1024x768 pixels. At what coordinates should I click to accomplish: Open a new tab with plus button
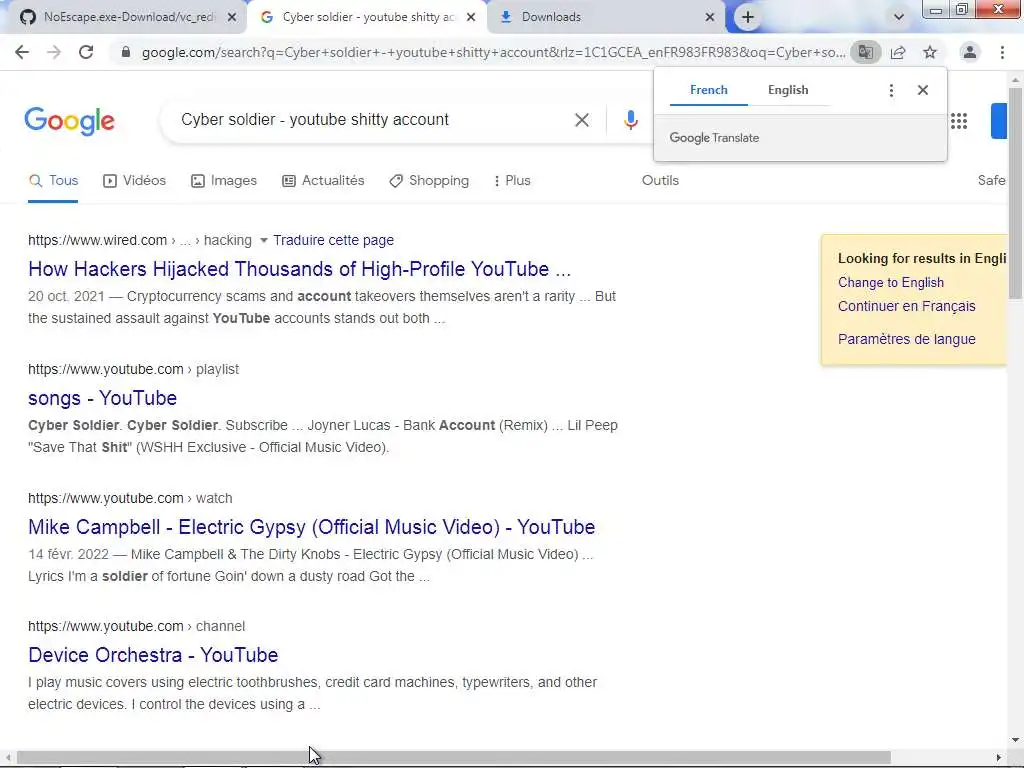pos(748,17)
